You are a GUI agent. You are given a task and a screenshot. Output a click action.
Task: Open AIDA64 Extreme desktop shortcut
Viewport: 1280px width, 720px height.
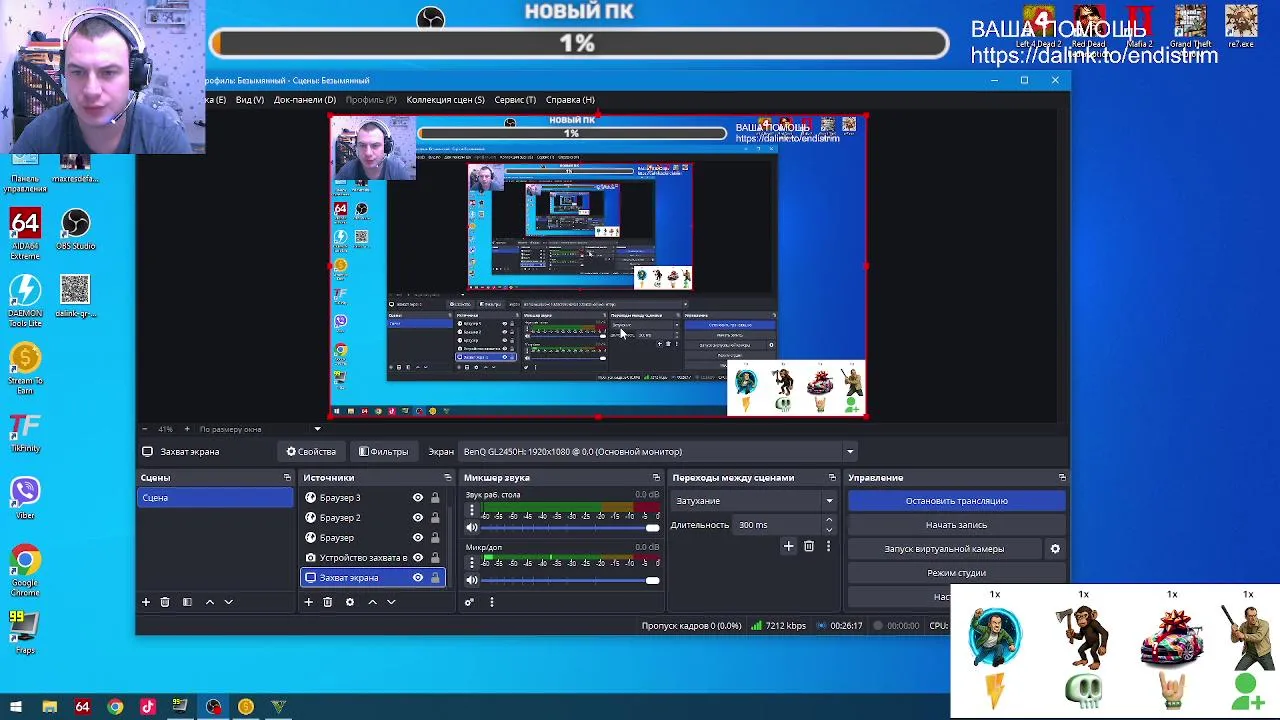click(25, 234)
